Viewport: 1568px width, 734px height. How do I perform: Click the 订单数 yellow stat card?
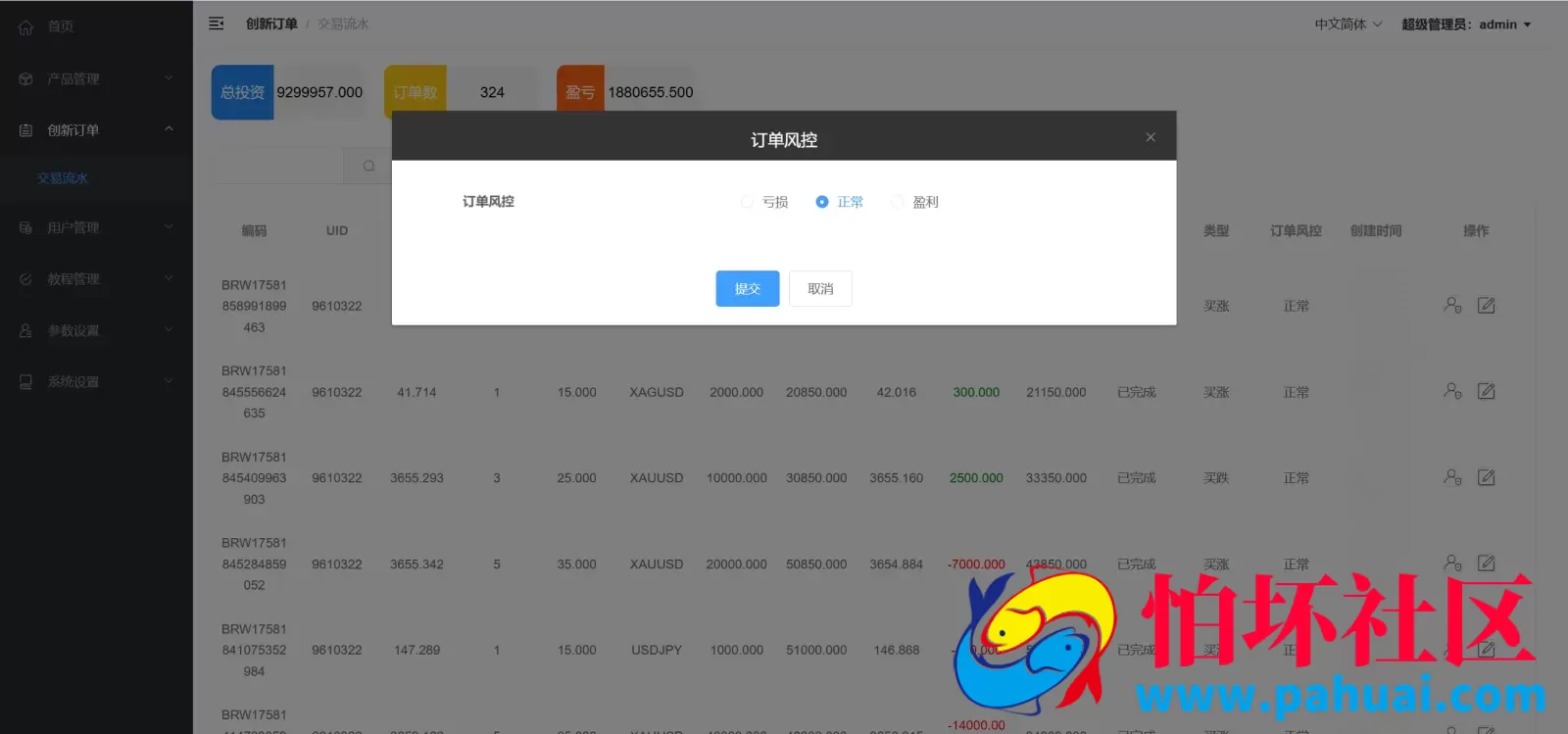click(416, 92)
